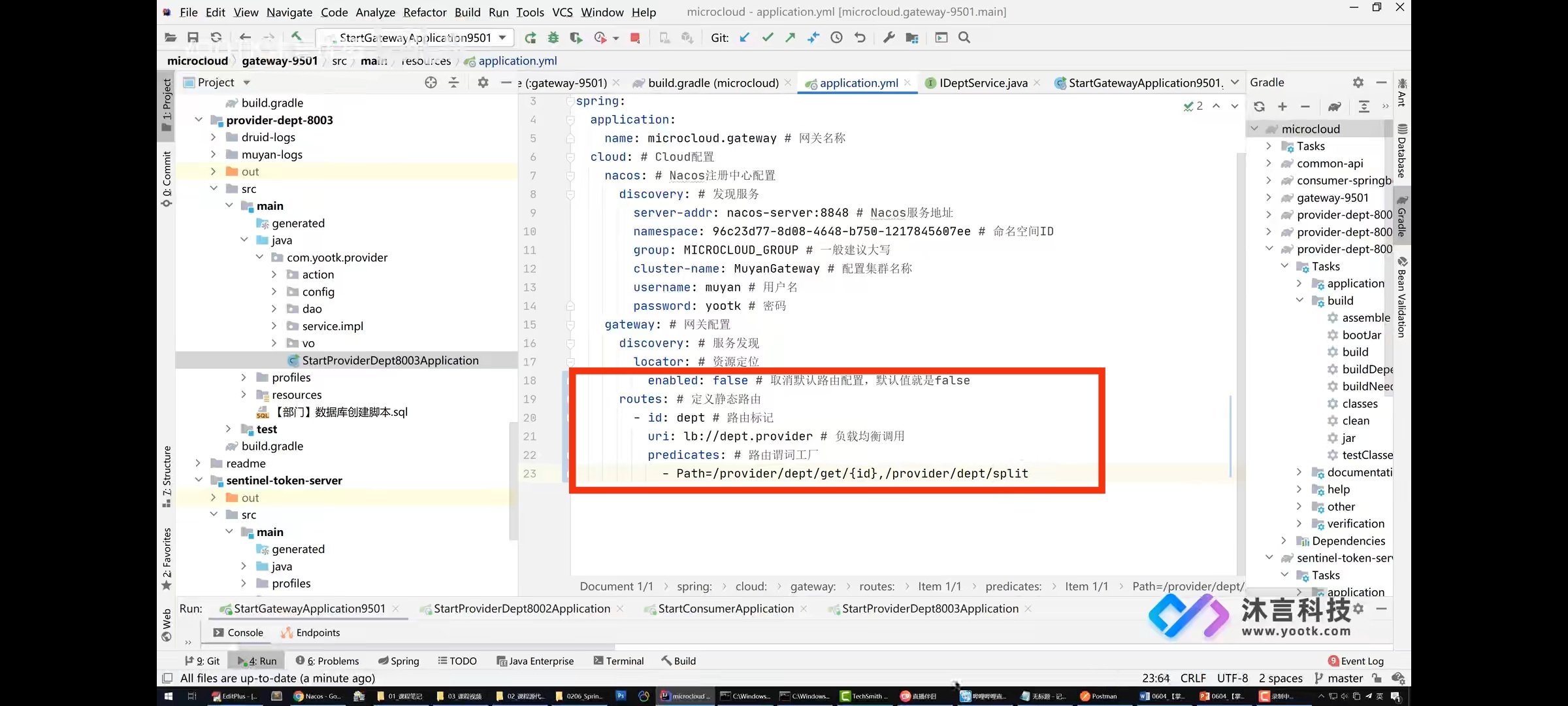
Task: Toggle the Commit panel icon
Action: (x=165, y=181)
